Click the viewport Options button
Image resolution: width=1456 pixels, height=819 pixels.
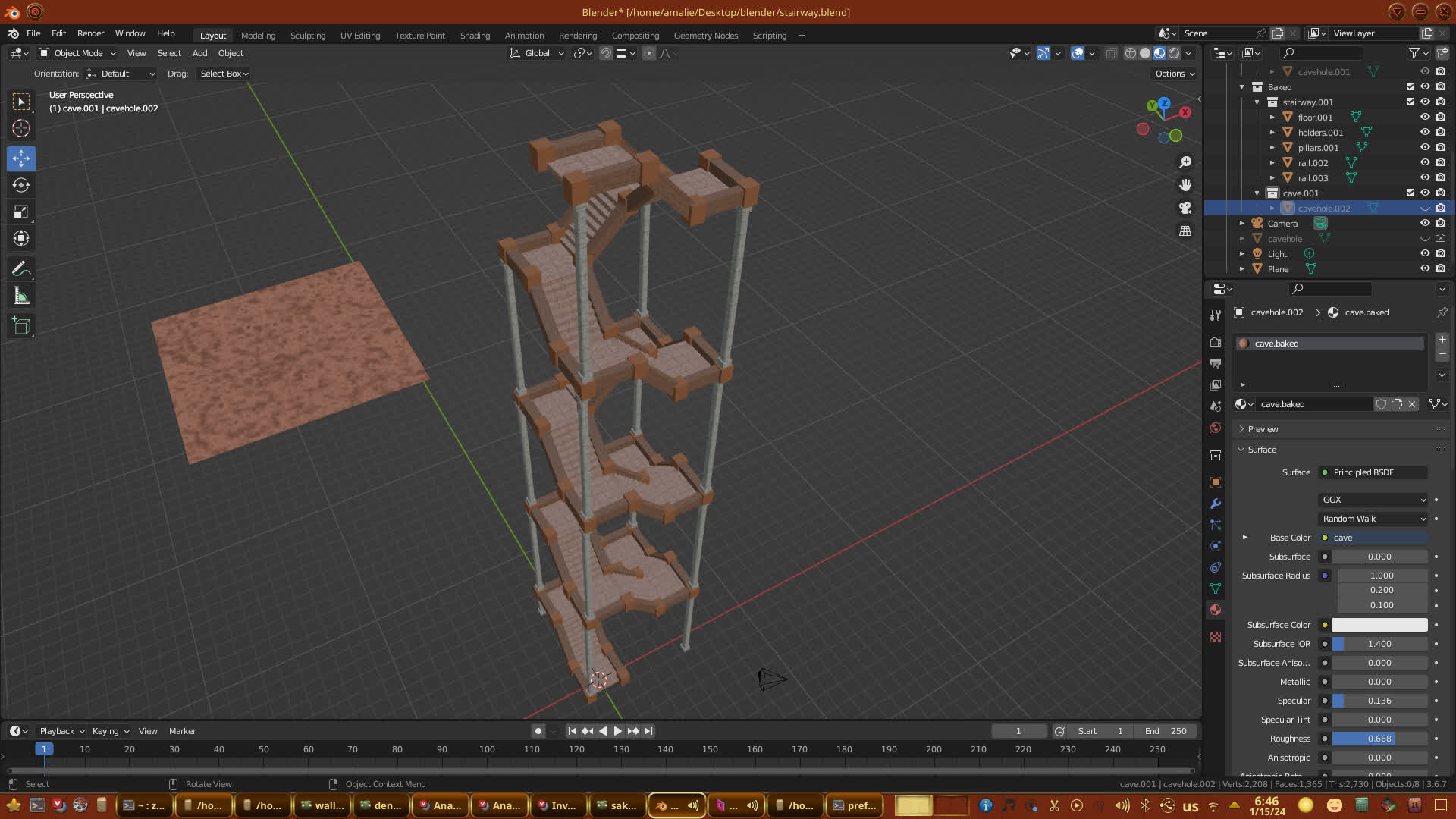[1175, 74]
